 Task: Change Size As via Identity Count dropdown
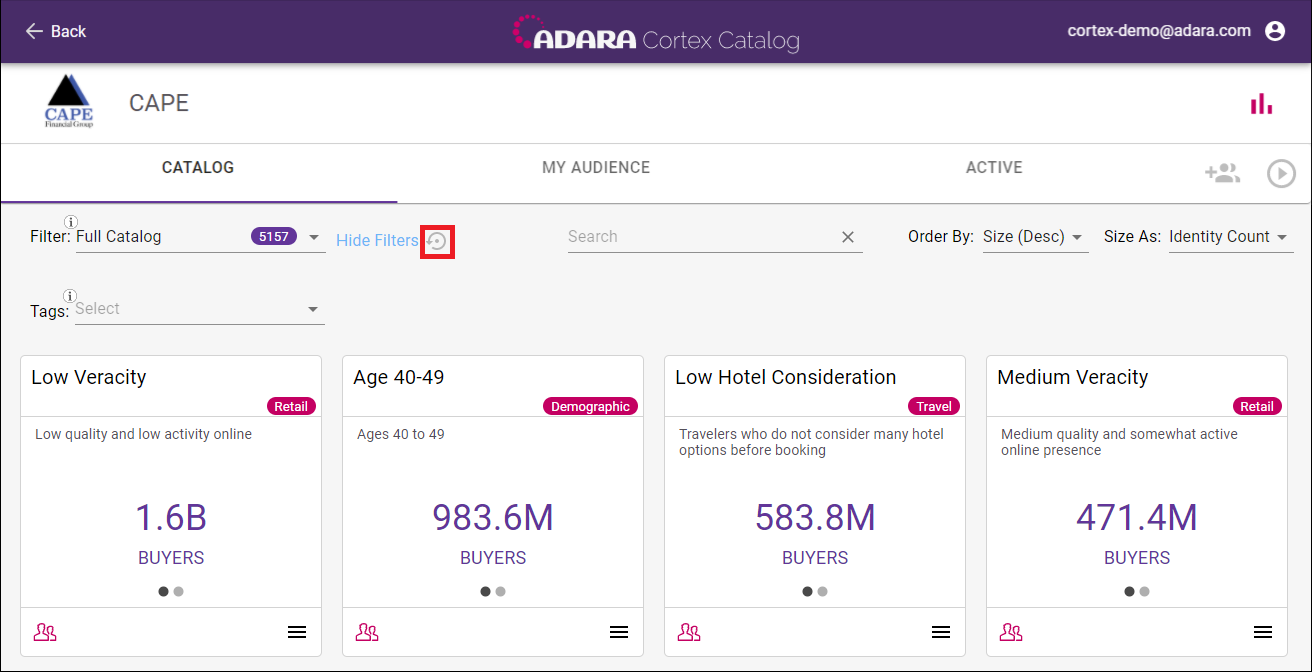(1230, 236)
